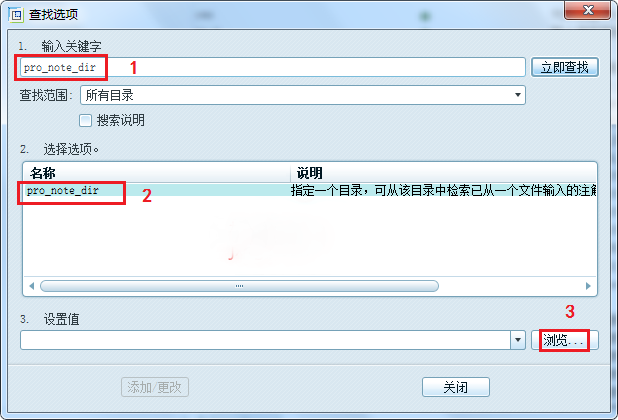Click the horizontal scrollbar thumb in the results list
The width and height of the screenshot is (618, 420).
pos(239,286)
